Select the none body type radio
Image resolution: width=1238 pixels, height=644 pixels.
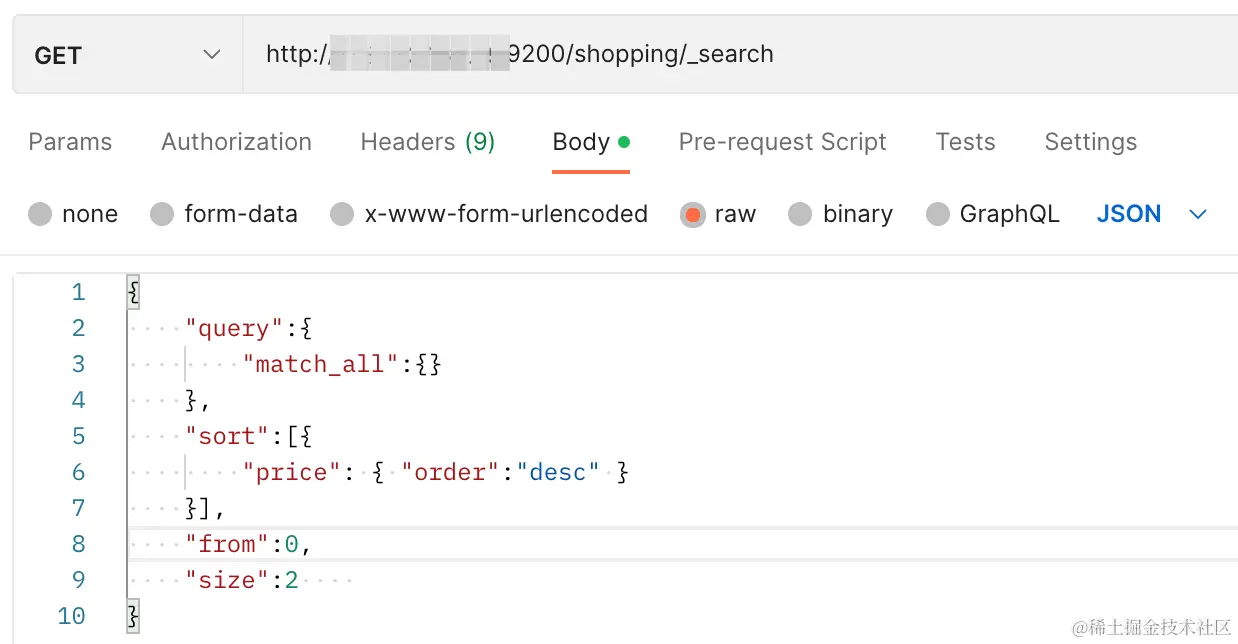pyautogui.click(x=40, y=214)
